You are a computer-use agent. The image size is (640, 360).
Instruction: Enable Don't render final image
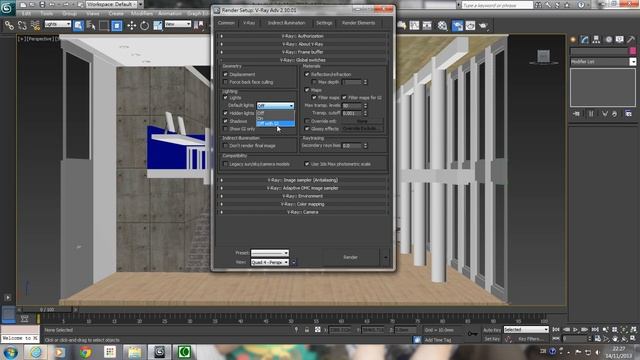(x=225, y=146)
